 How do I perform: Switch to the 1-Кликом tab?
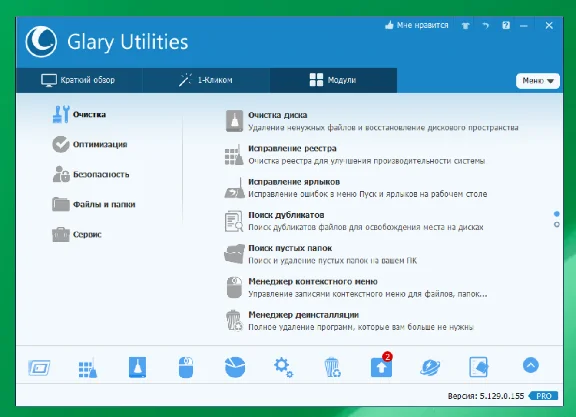click(x=206, y=80)
